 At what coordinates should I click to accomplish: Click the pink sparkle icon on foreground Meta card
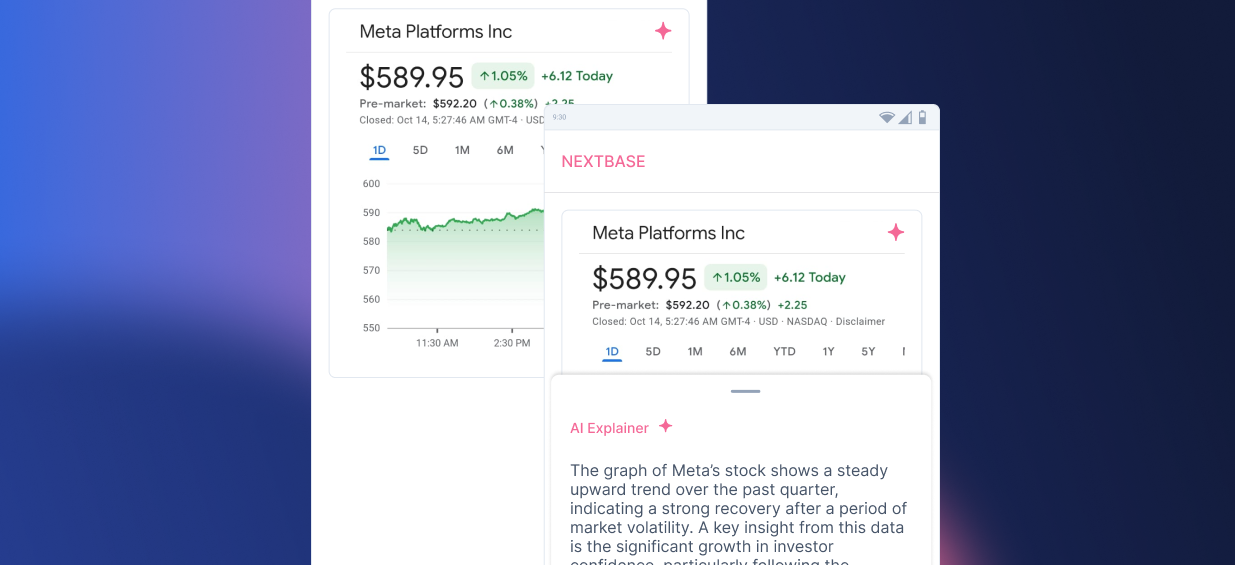click(896, 232)
